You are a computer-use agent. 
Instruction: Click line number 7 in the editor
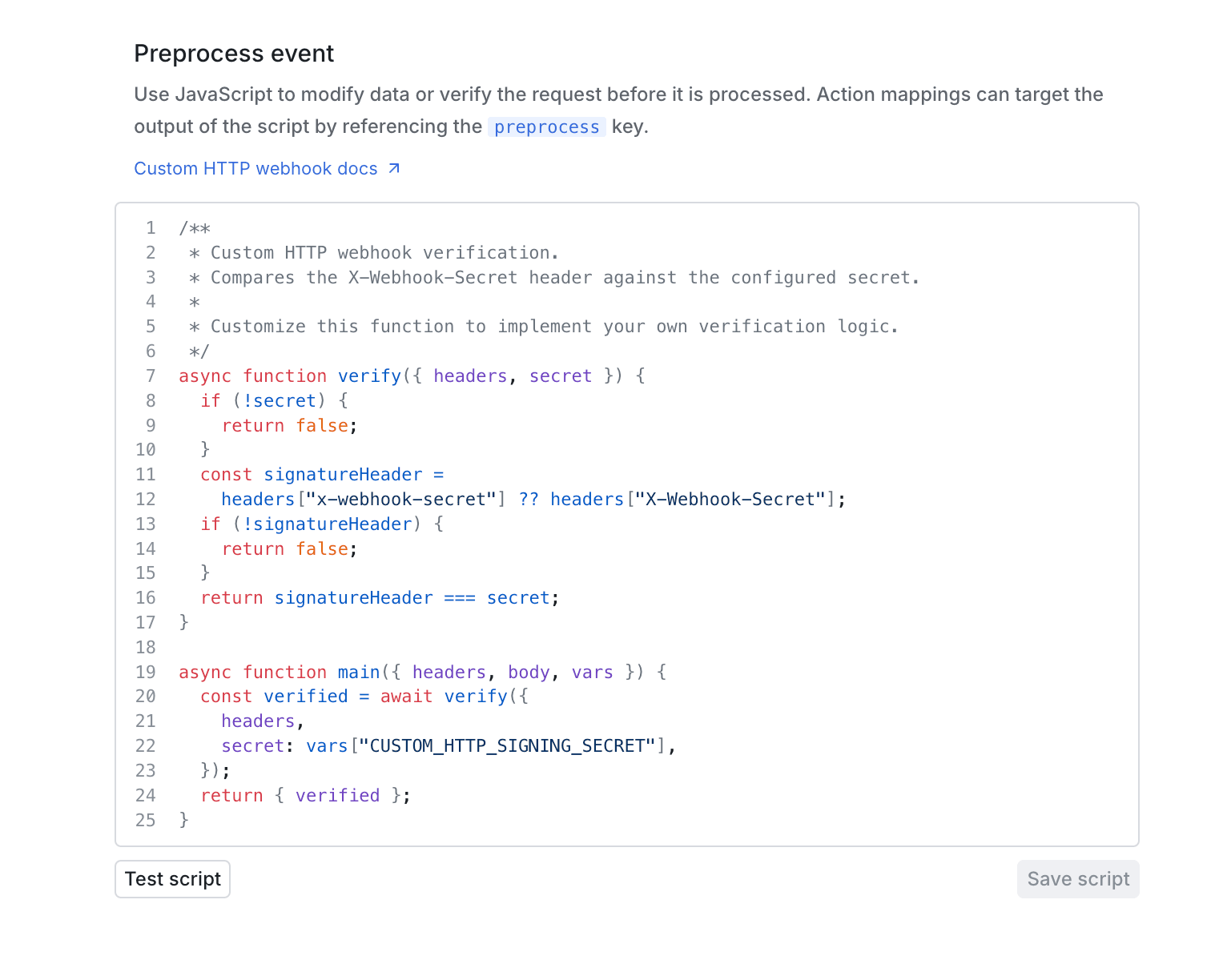click(x=150, y=376)
